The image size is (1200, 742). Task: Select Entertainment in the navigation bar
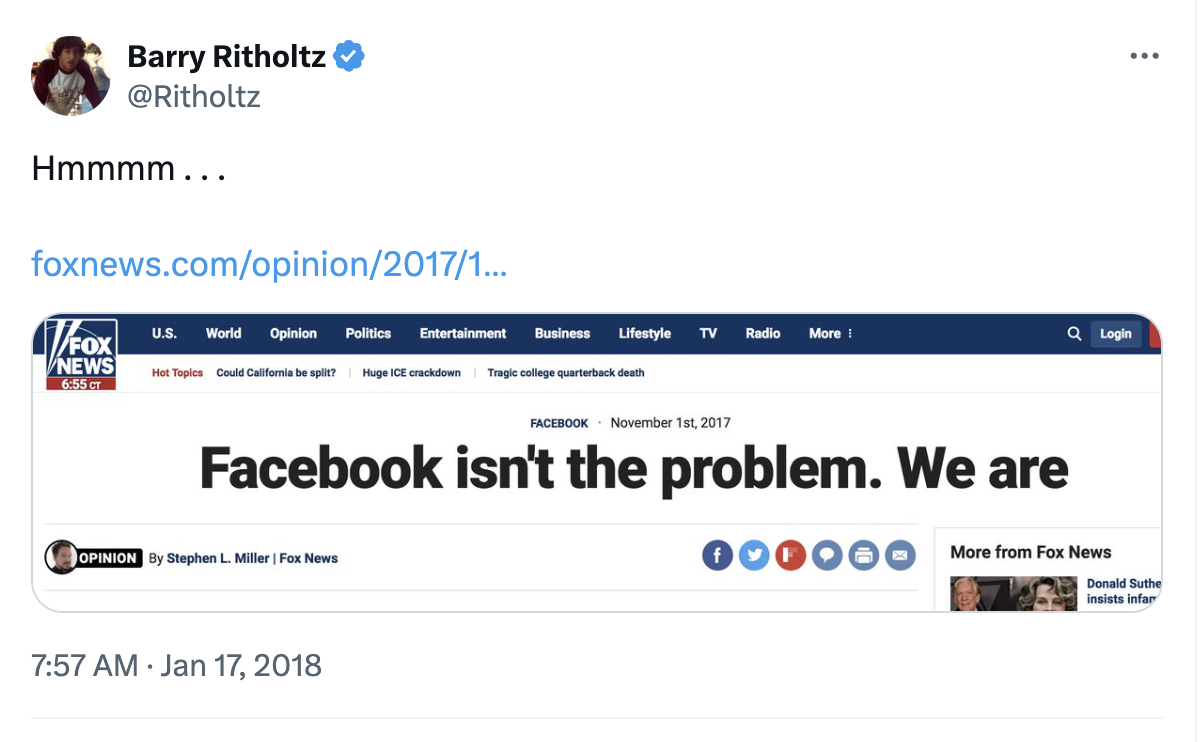pyautogui.click(x=463, y=334)
